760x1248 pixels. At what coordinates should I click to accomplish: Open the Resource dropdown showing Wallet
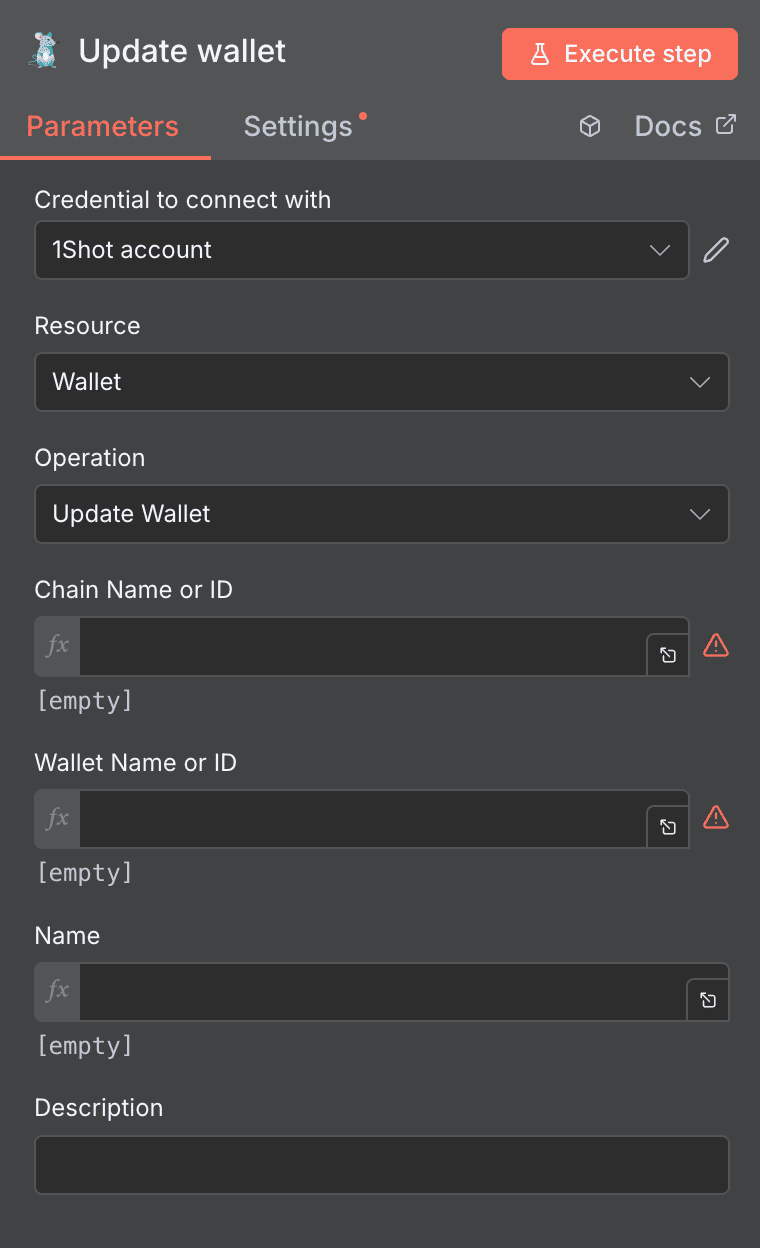click(381, 382)
